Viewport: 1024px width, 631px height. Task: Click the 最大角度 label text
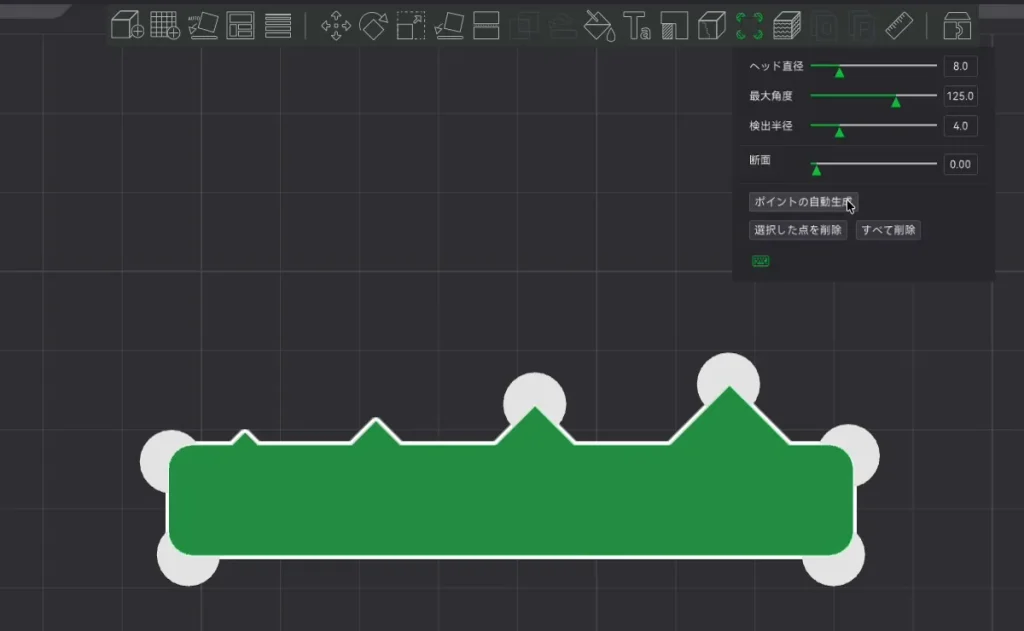[771, 96]
